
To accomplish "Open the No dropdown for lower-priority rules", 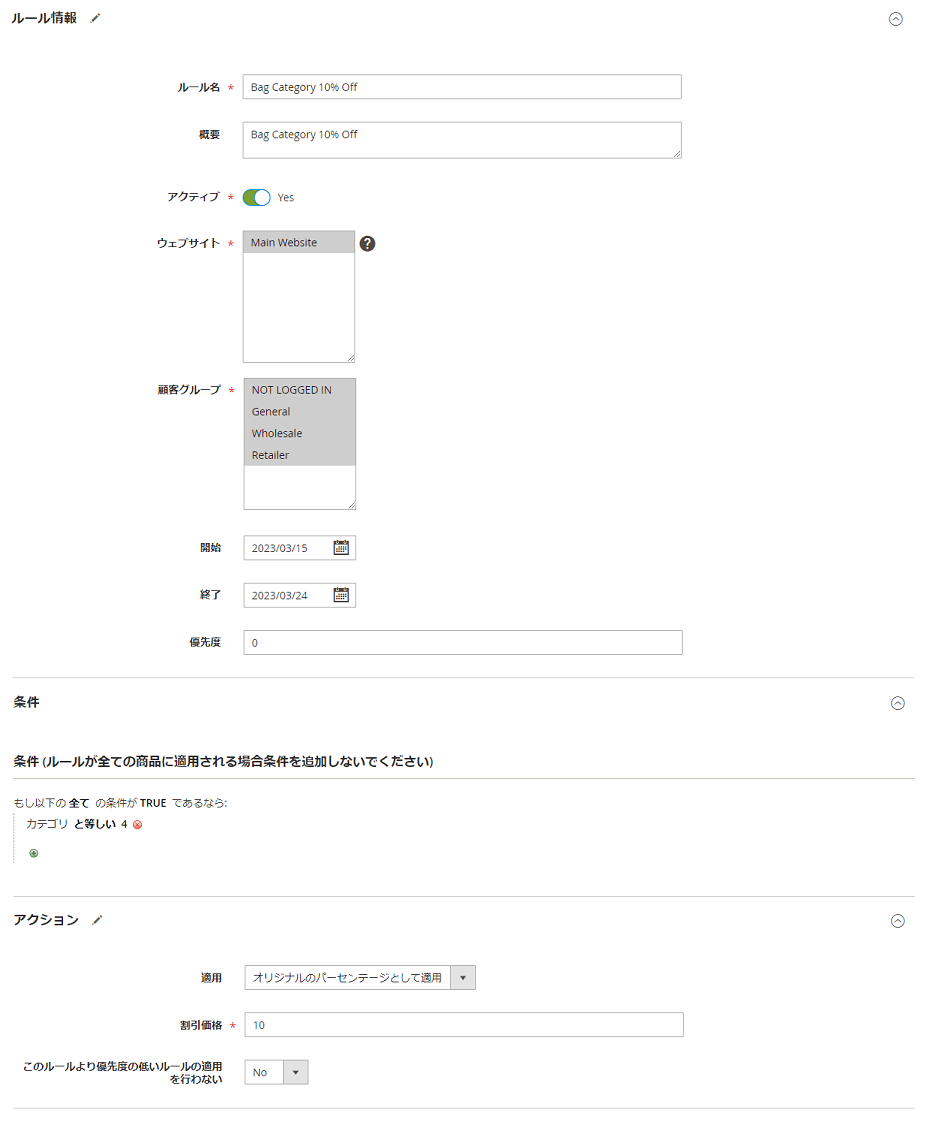I will 276,1072.
